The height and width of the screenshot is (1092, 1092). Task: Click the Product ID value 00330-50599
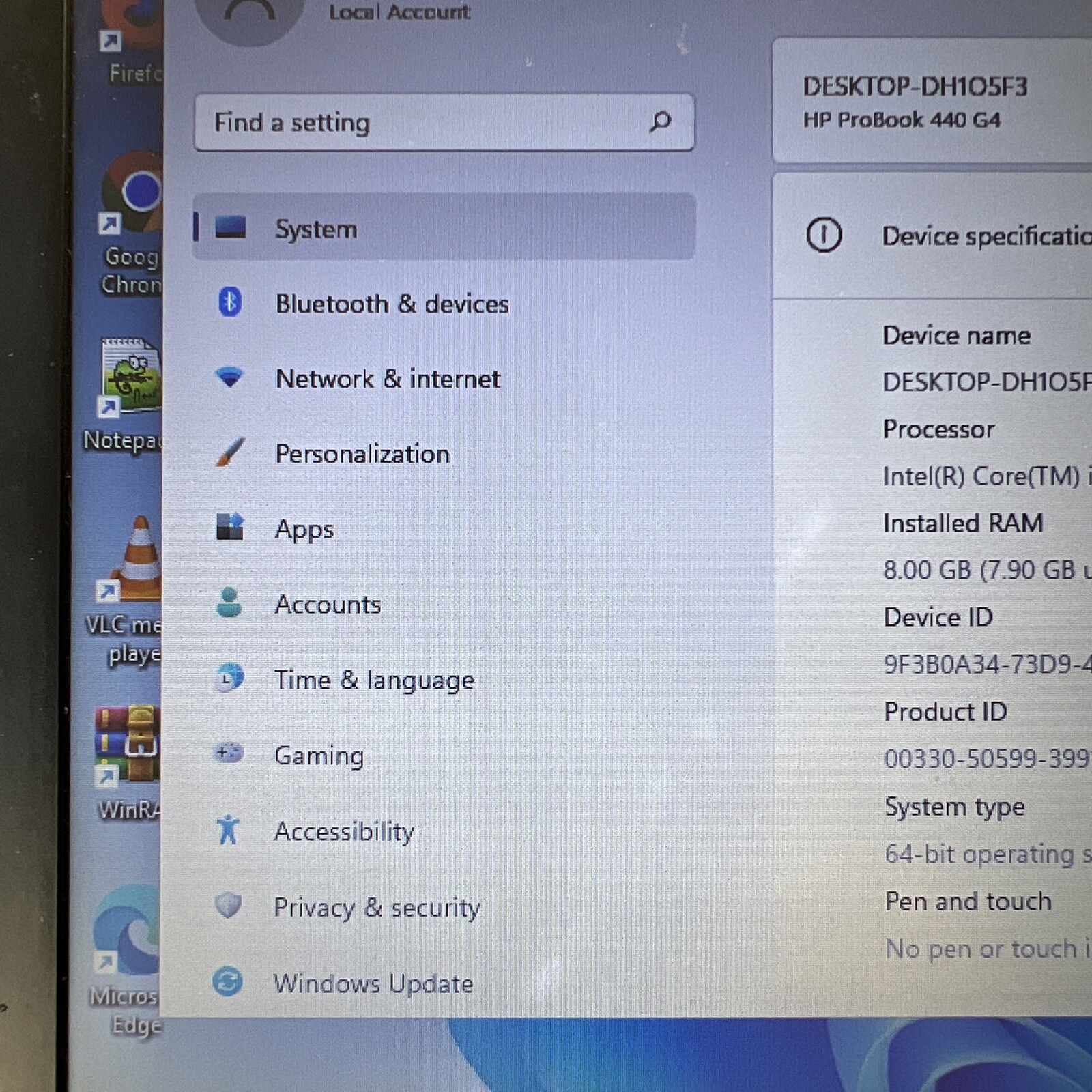click(988, 758)
